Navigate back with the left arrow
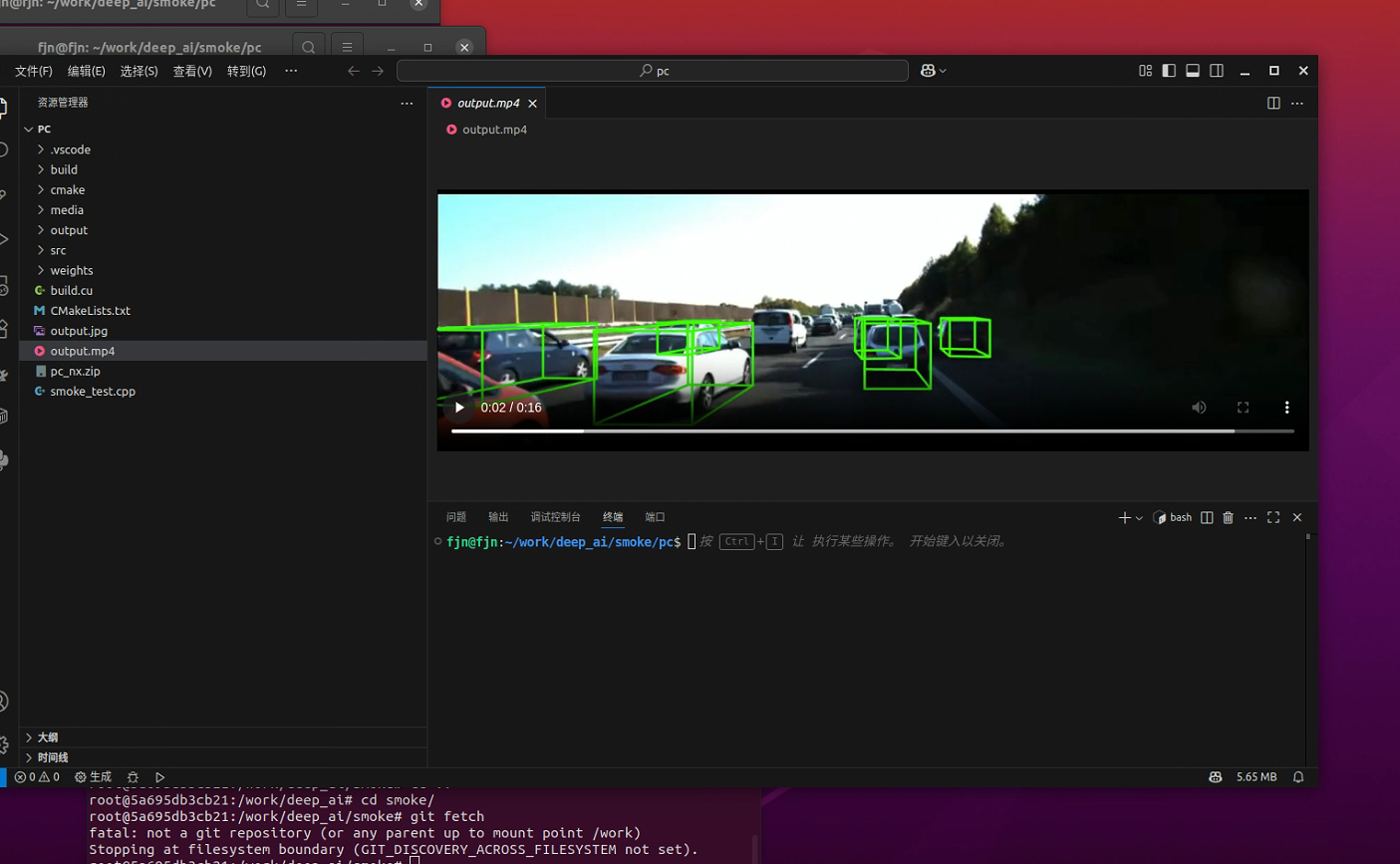The height and width of the screenshot is (864, 1400). click(x=354, y=71)
